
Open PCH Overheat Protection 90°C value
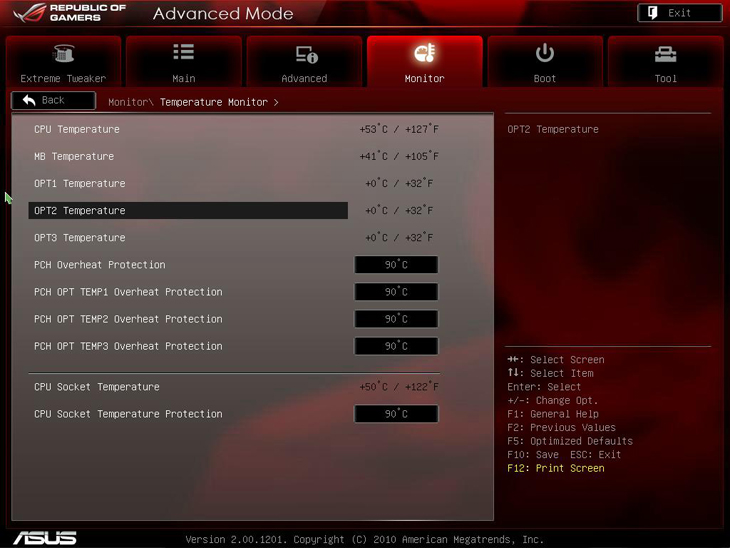[x=396, y=265]
